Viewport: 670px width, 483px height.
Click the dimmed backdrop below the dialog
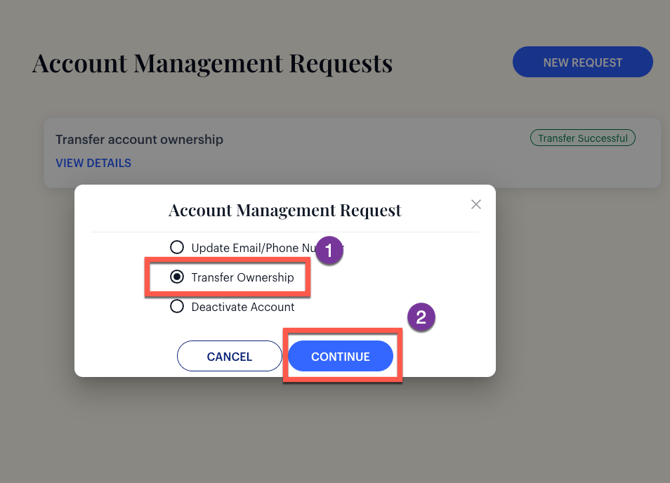click(335, 430)
